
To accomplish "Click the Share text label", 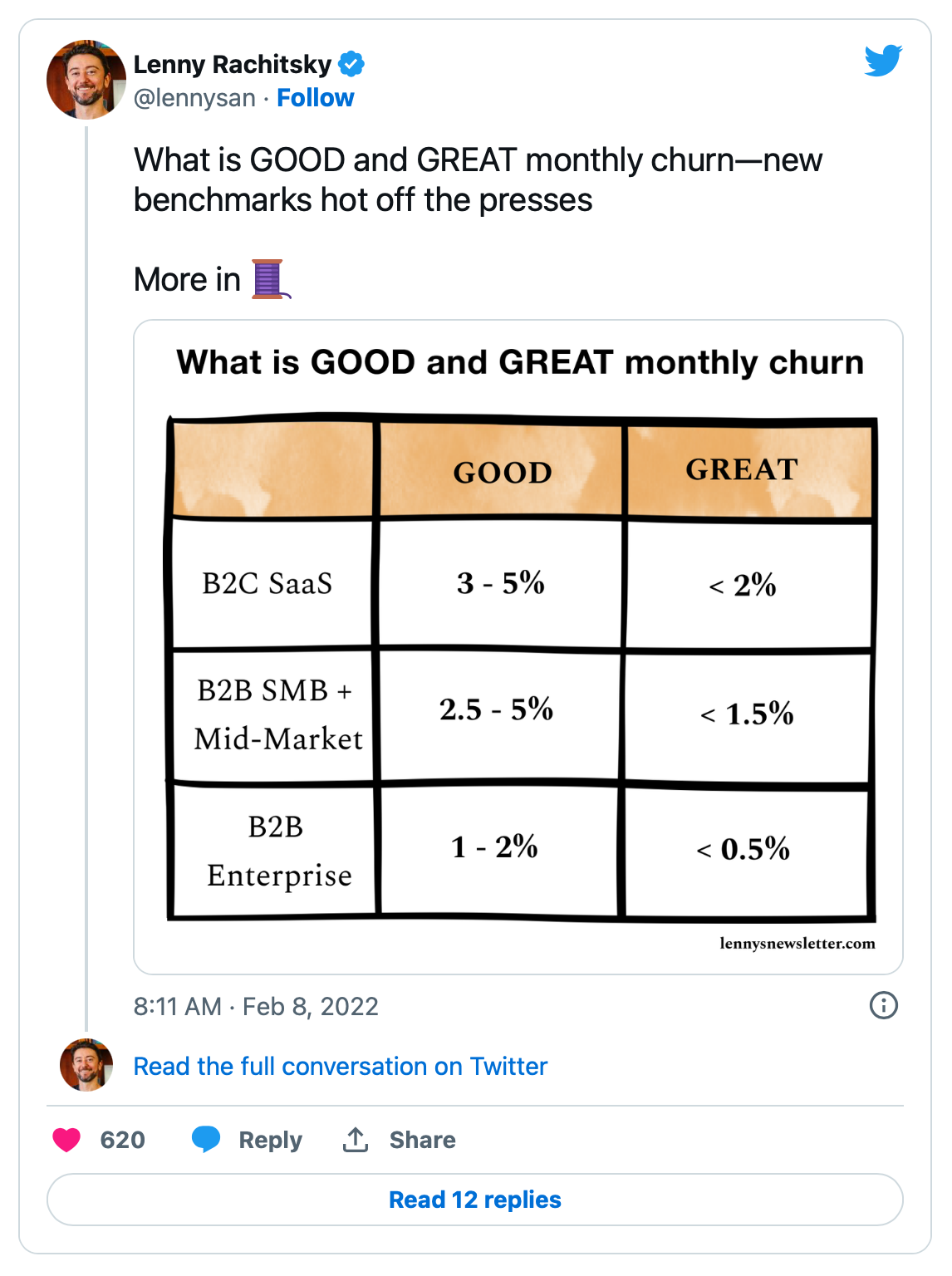I will tap(422, 1140).
